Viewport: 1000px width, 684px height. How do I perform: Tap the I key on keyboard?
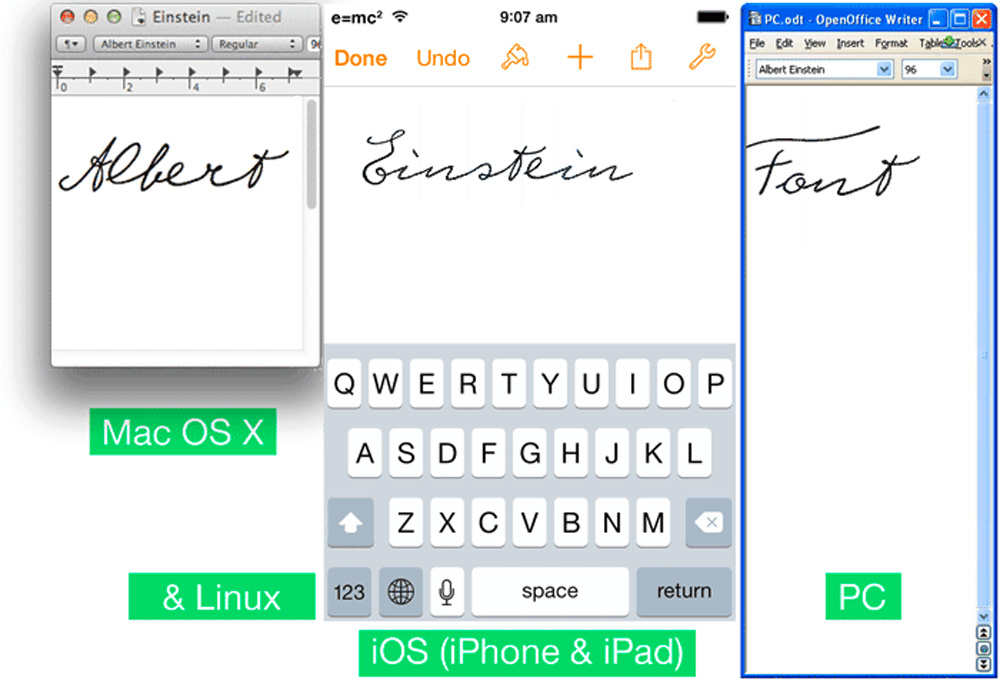pyautogui.click(x=632, y=384)
